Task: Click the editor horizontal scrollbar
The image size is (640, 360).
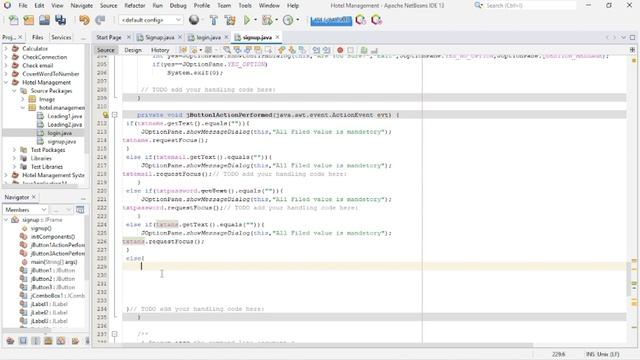Action: click(x=313, y=345)
